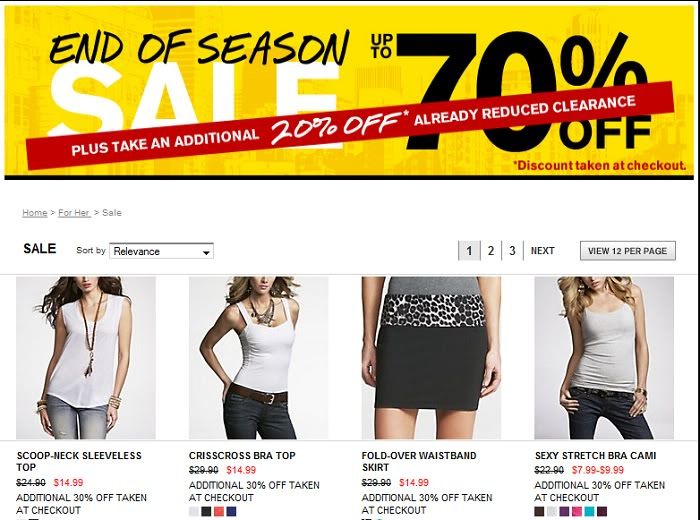Select the pink swatch for Sexy Stretch Bra Cami

click(x=577, y=512)
